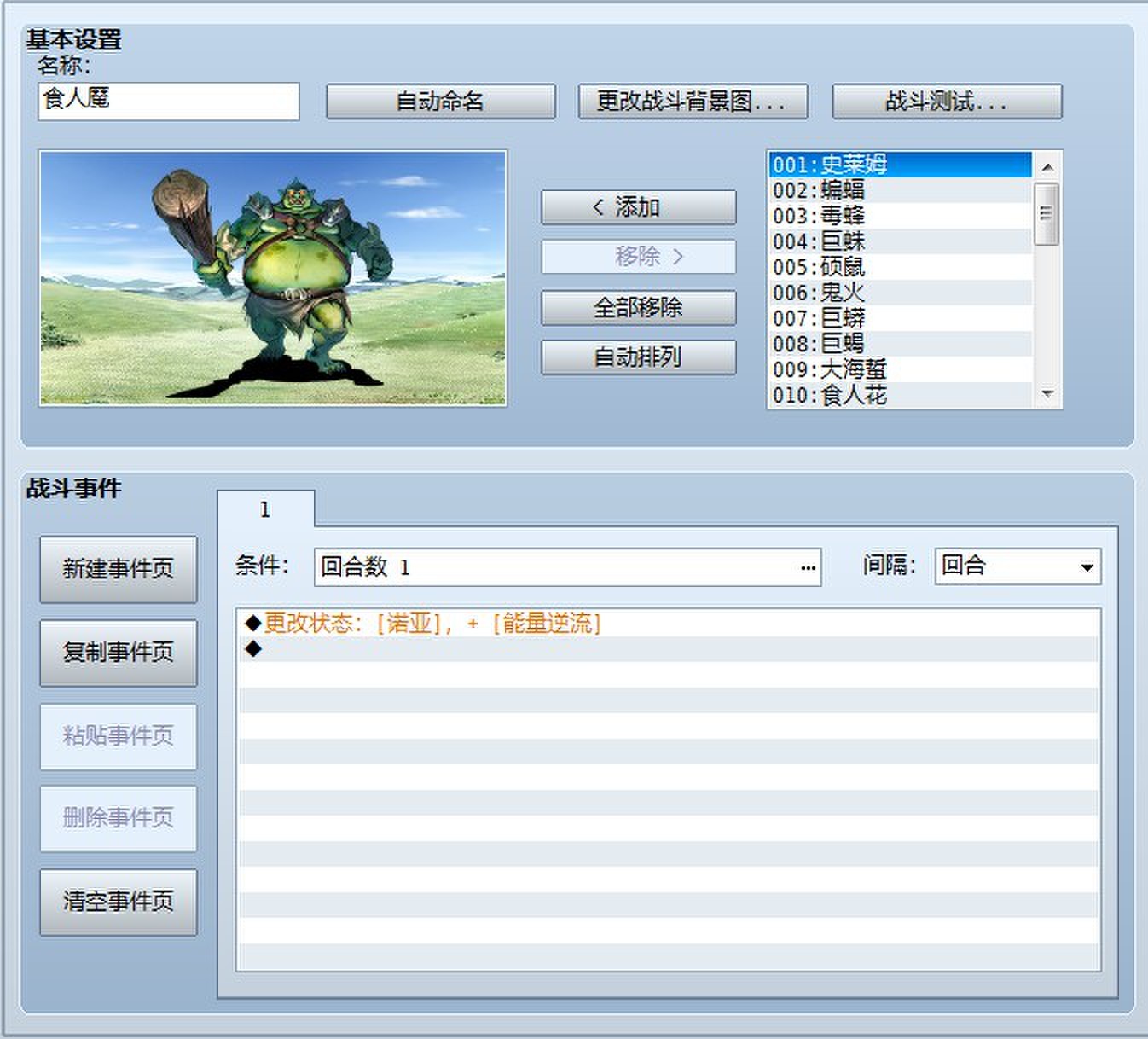
Task: Select 010:食人花 in the enemy list
Action: pos(900,394)
